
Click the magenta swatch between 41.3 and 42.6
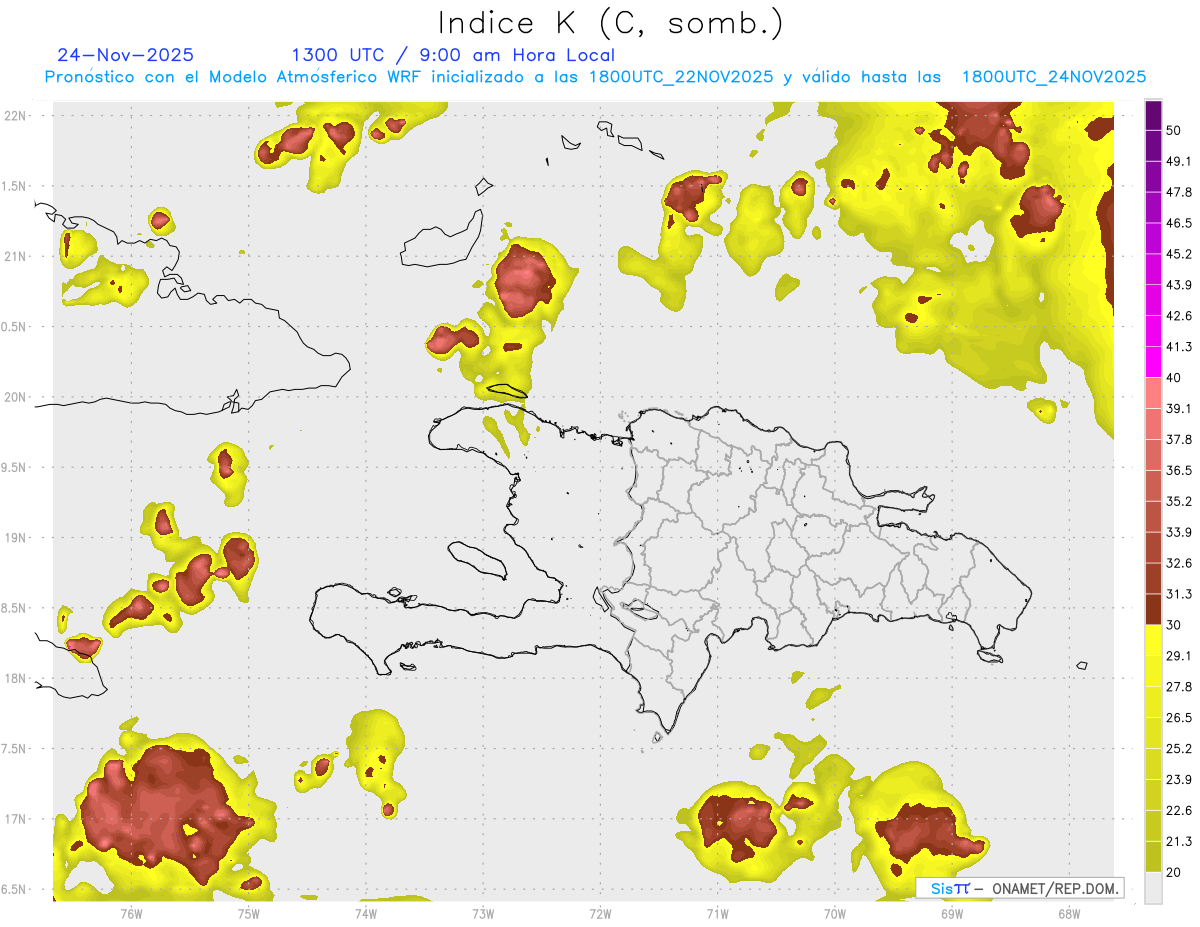coord(1153,331)
